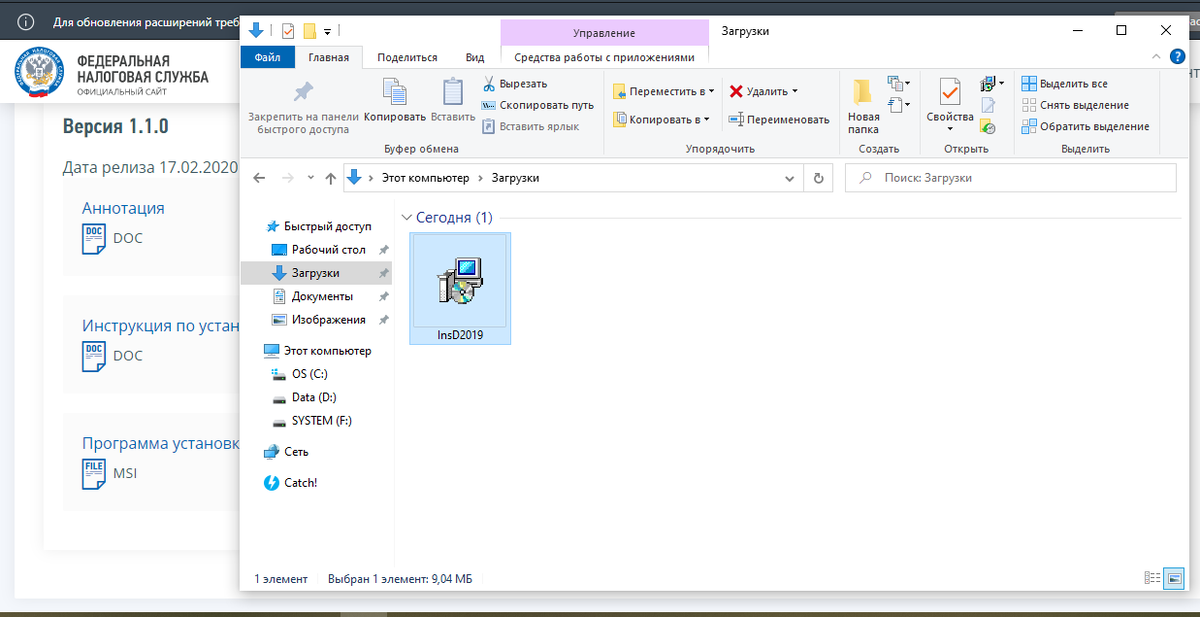Switch to the Вид tab

pos(476,57)
